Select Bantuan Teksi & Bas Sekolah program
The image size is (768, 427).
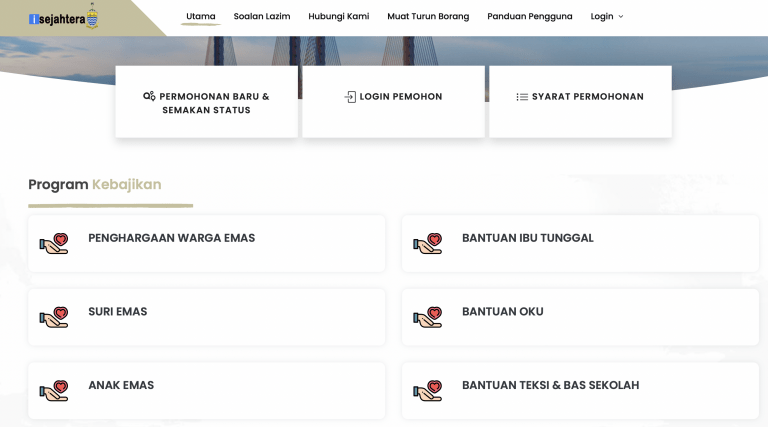(x=580, y=391)
